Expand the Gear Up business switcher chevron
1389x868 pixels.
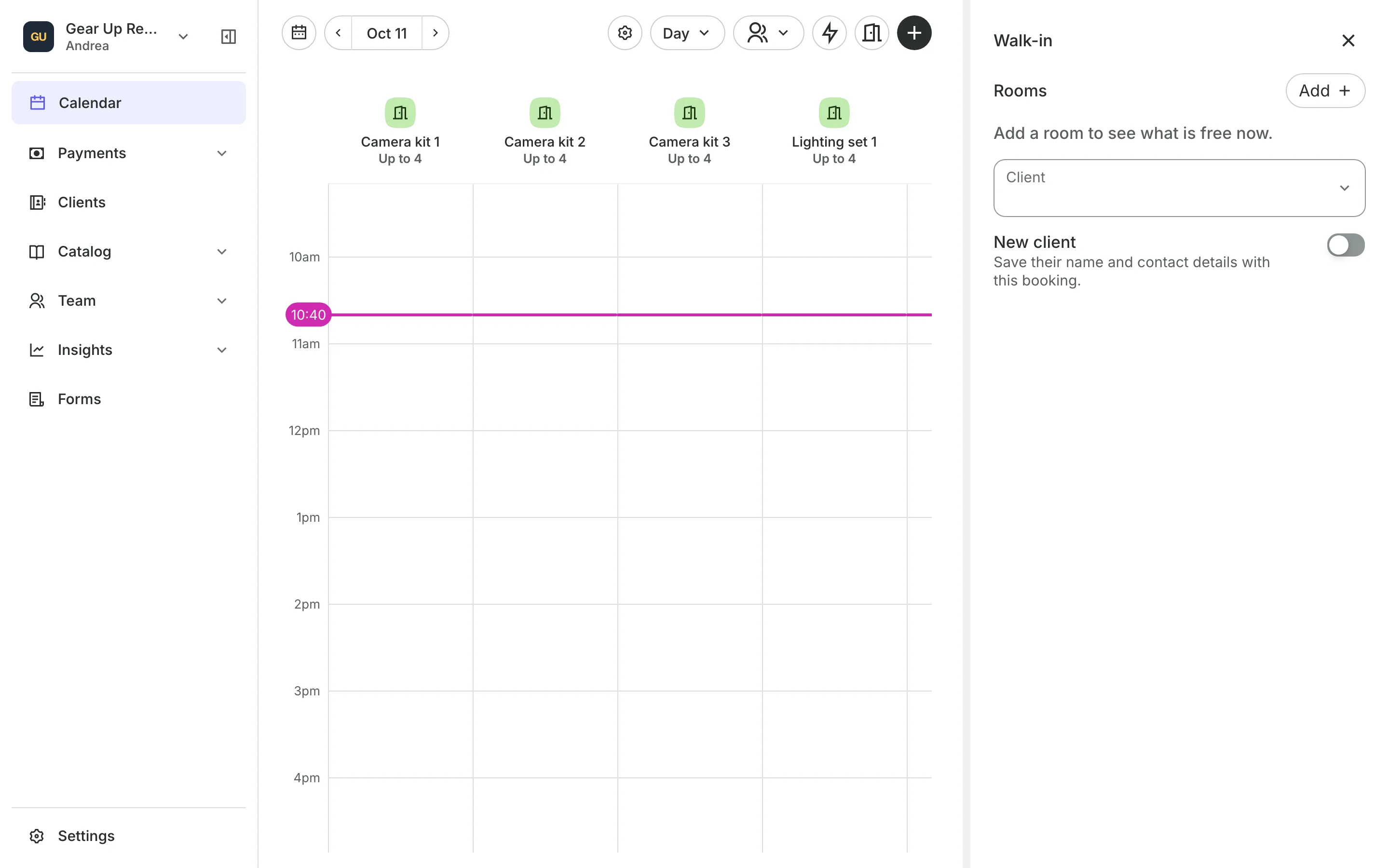point(183,37)
